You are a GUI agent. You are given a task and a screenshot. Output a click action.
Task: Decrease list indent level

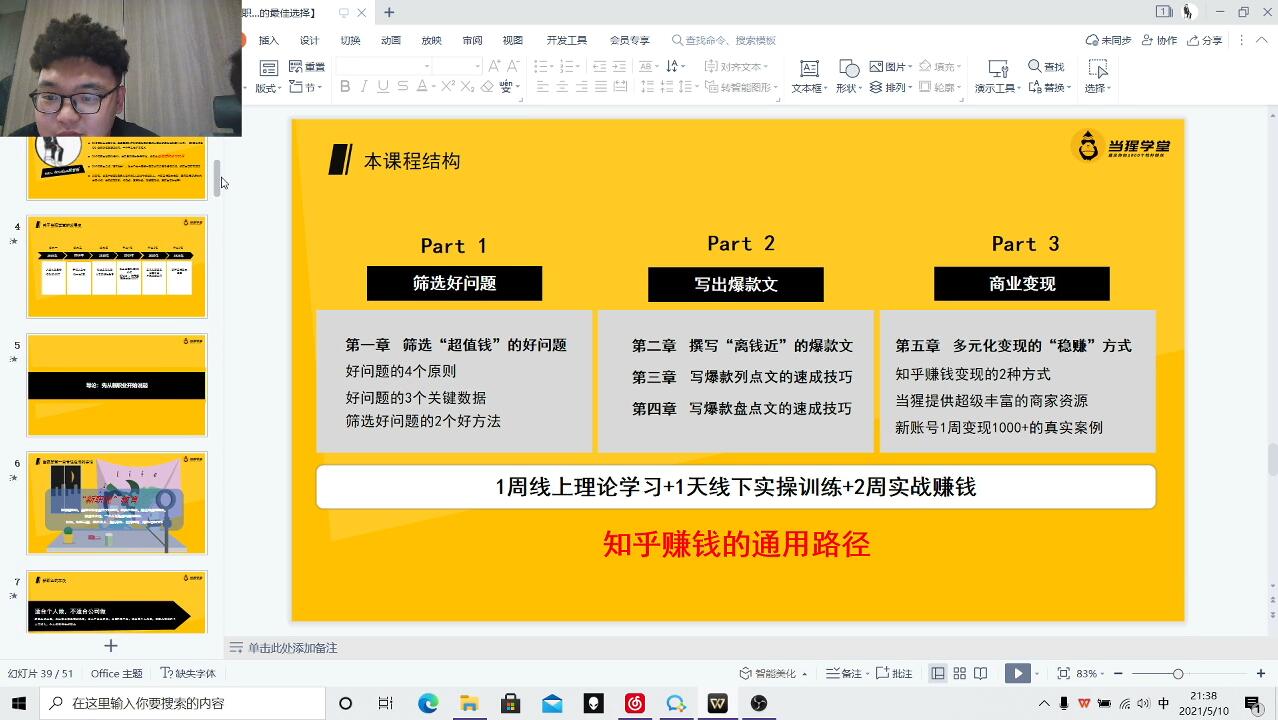coord(599,66)
